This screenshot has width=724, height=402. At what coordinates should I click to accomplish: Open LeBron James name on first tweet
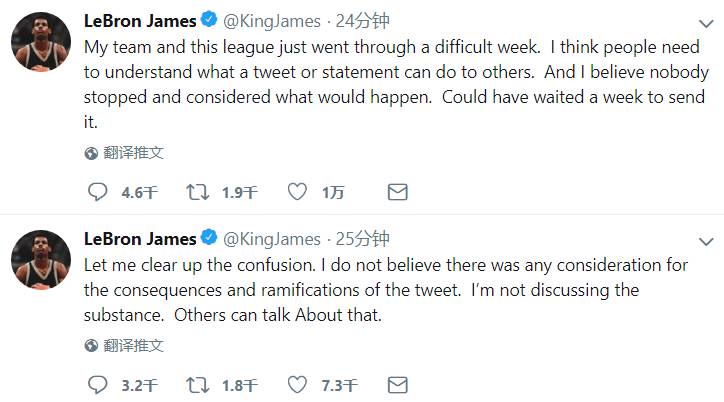click(x=140, y=18)
